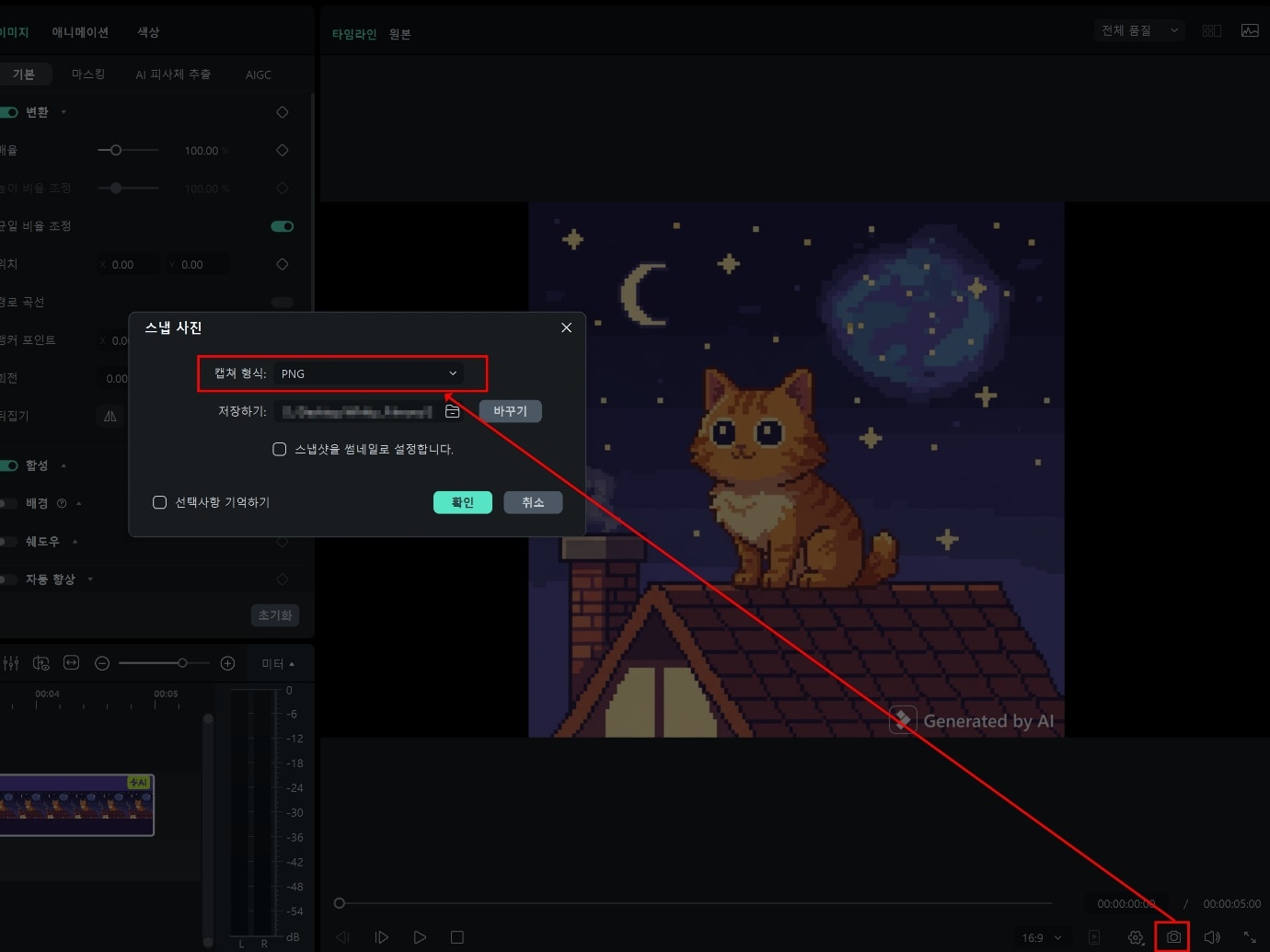Toggle the 변환 switch
This screenshot has height=952, width=1270.
pos(9,112)
